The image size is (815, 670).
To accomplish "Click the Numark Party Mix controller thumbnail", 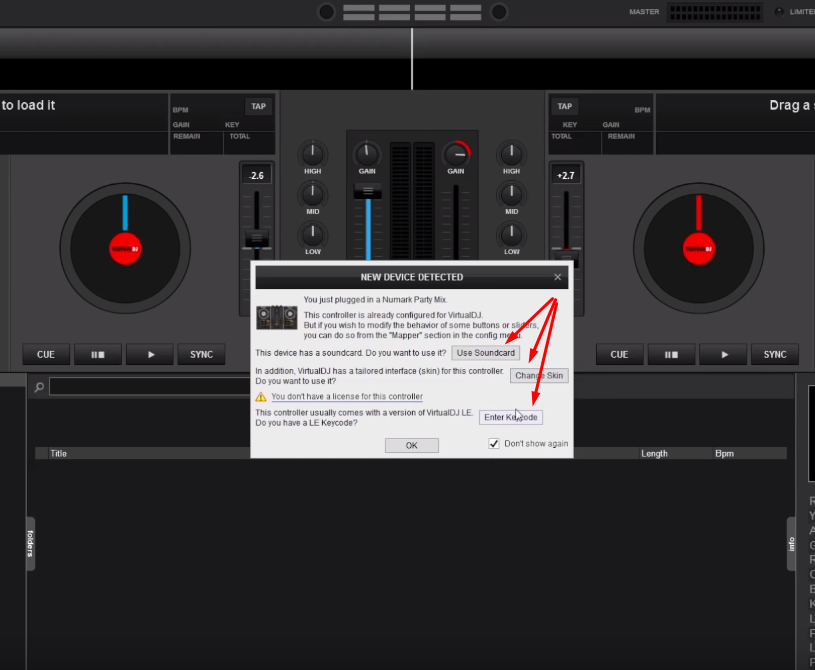I will point(277,317).
